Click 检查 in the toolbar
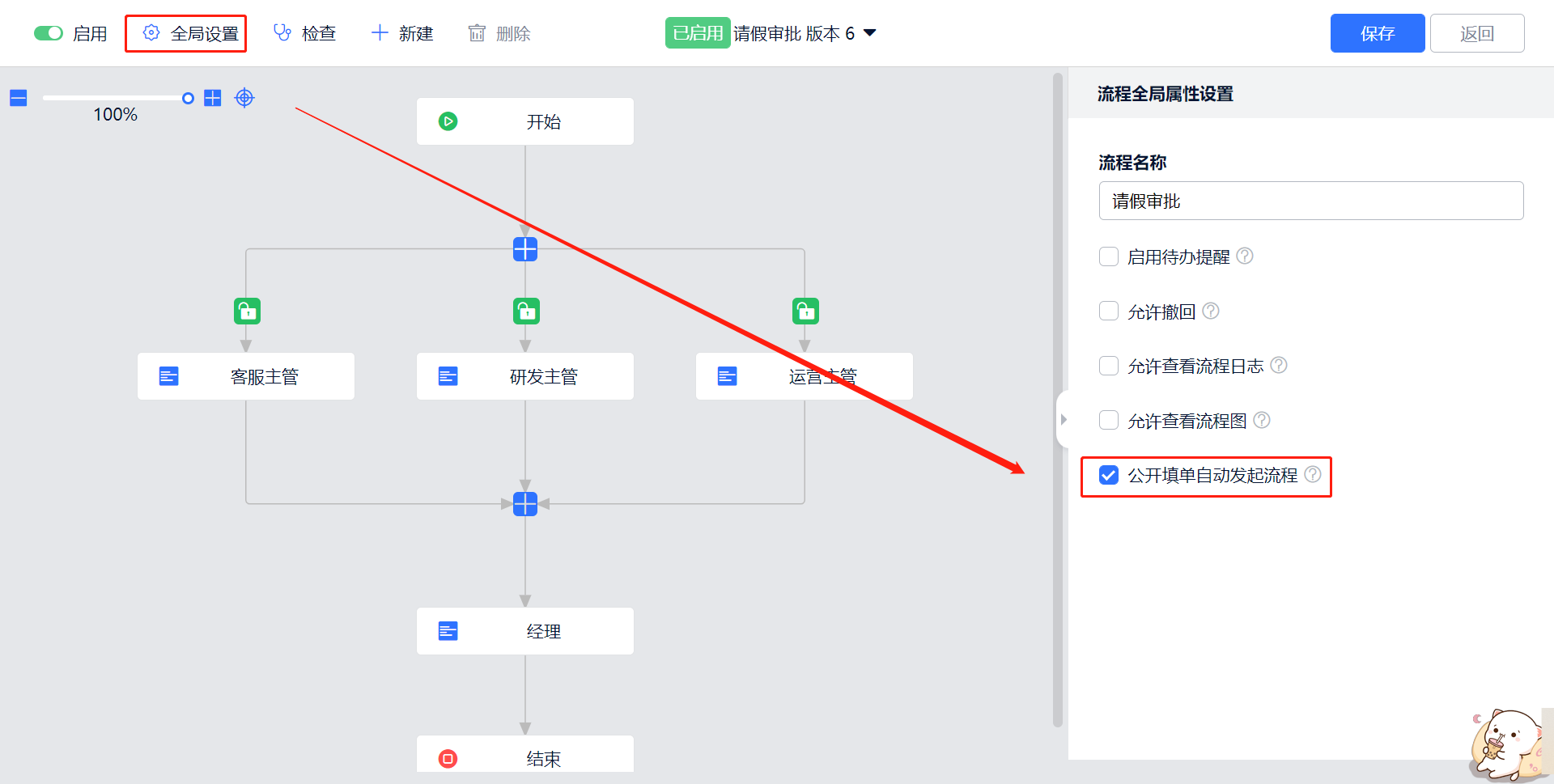 pyautogui.click(x=305, y=33)
